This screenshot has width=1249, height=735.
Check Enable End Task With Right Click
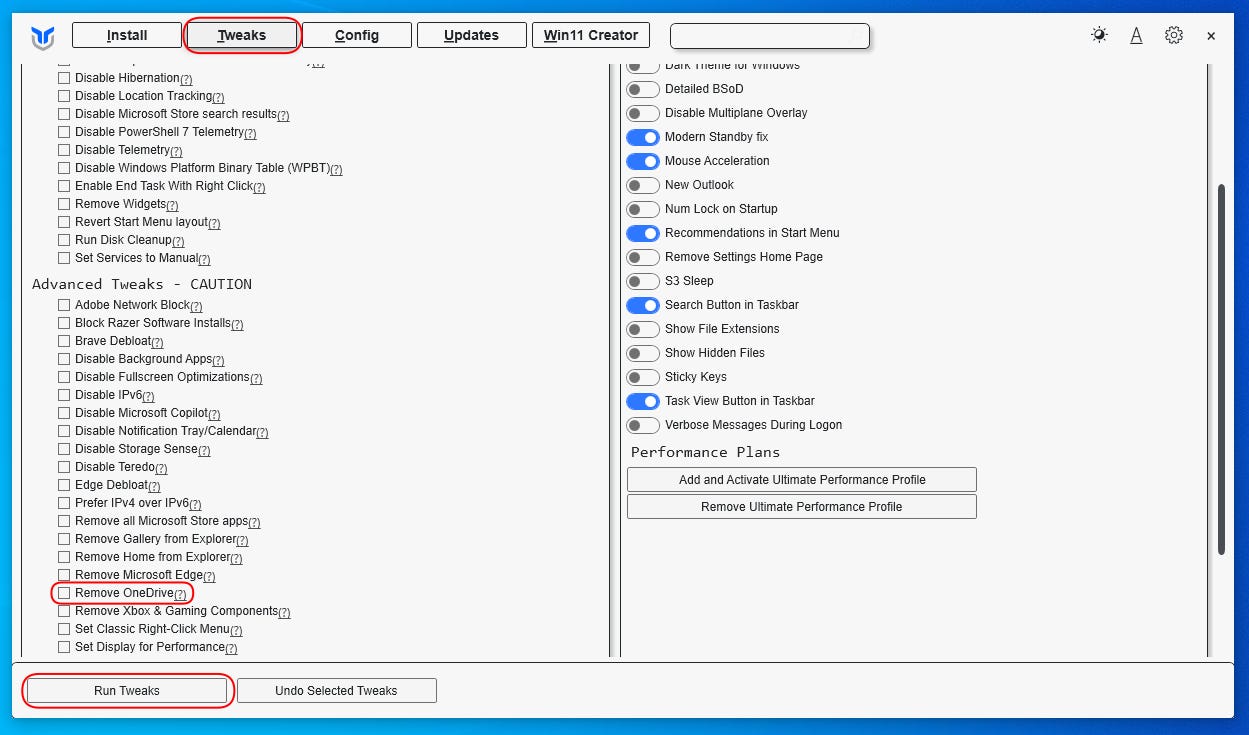coord(64,186)
